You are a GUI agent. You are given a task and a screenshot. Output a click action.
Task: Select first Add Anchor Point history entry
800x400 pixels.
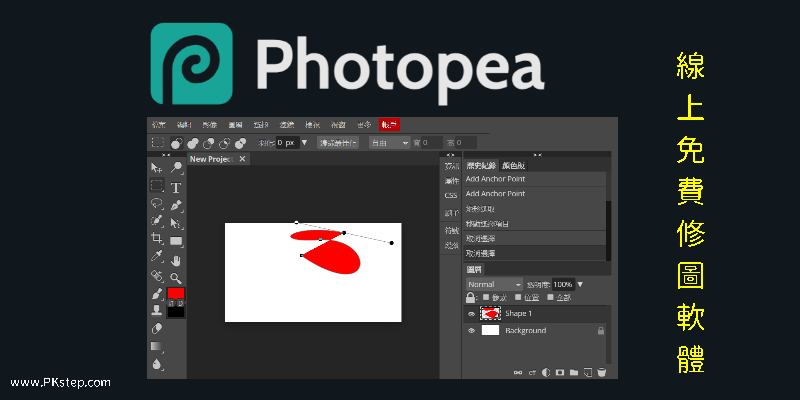(x=535, y=179)
